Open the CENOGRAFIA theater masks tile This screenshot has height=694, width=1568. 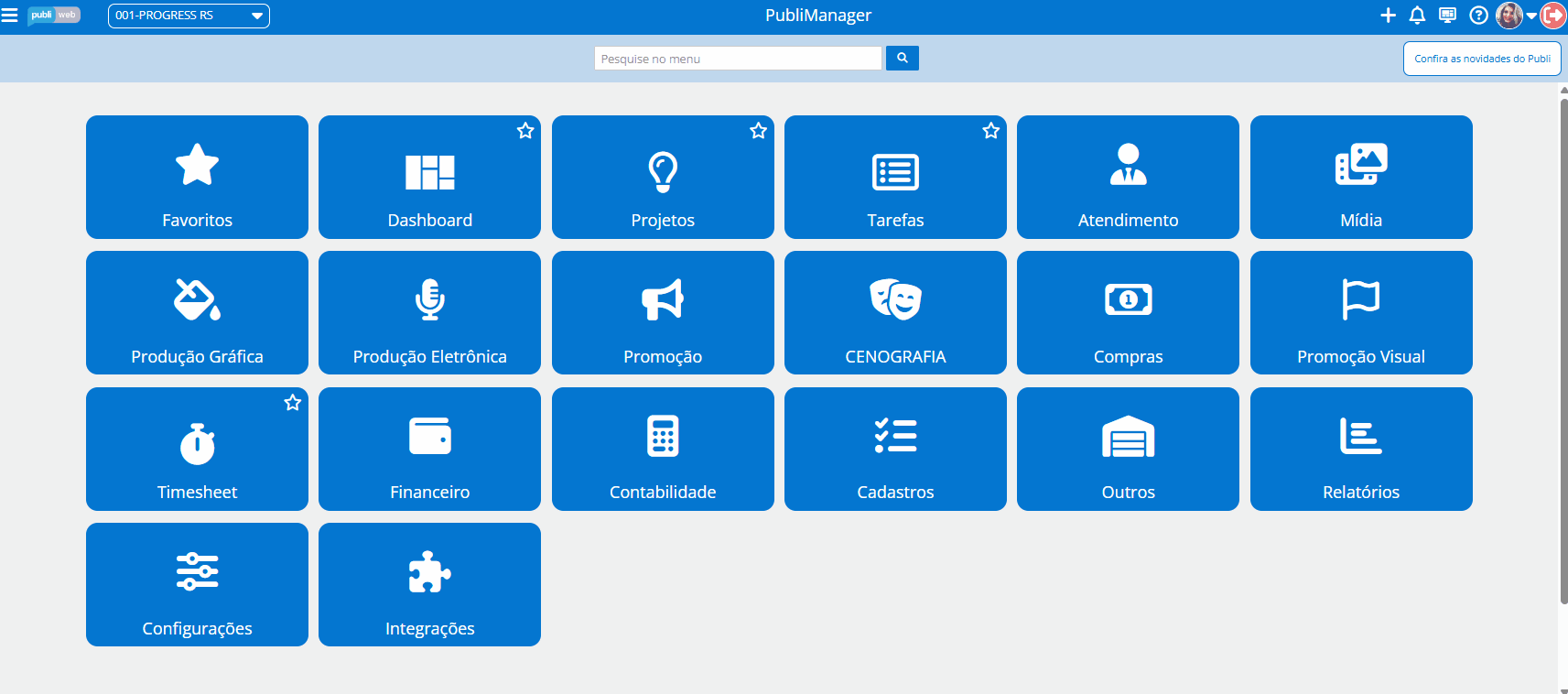click(895, 313)
